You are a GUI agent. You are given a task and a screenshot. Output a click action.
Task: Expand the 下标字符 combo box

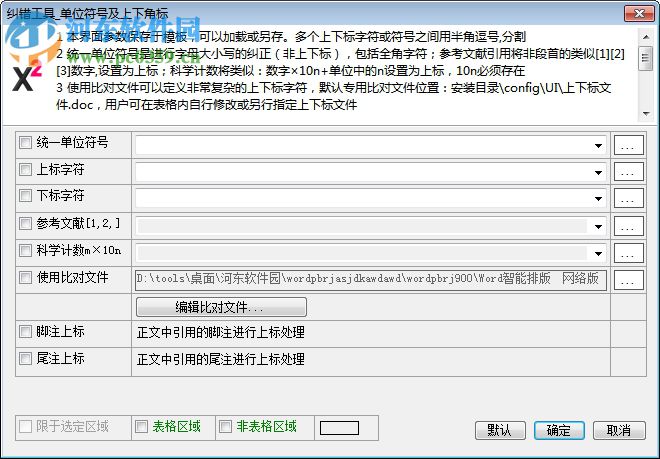pyautogui.click(x=598, y=199)
